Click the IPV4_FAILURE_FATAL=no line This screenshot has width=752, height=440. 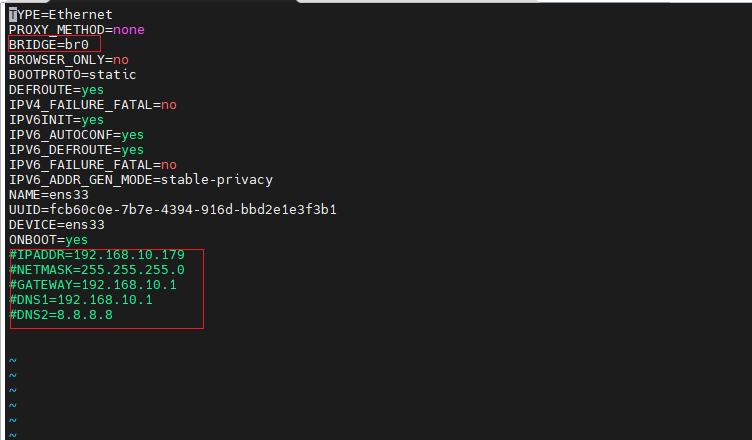(x=93, y=105)
